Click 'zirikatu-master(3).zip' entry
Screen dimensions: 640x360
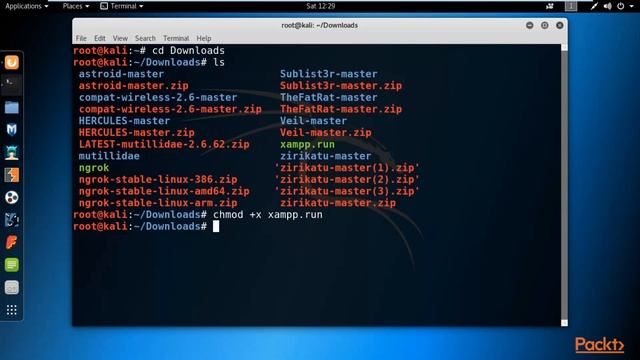click(x=347, y=191)
